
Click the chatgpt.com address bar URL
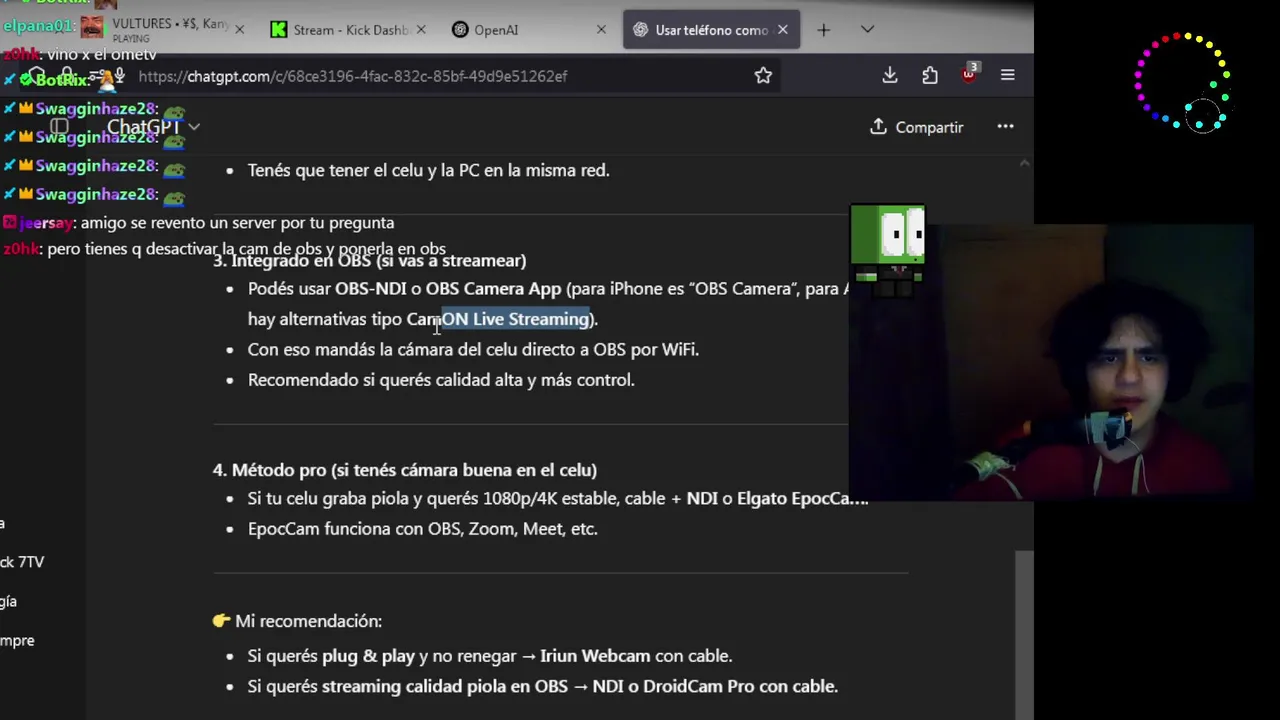click(352, 76)
